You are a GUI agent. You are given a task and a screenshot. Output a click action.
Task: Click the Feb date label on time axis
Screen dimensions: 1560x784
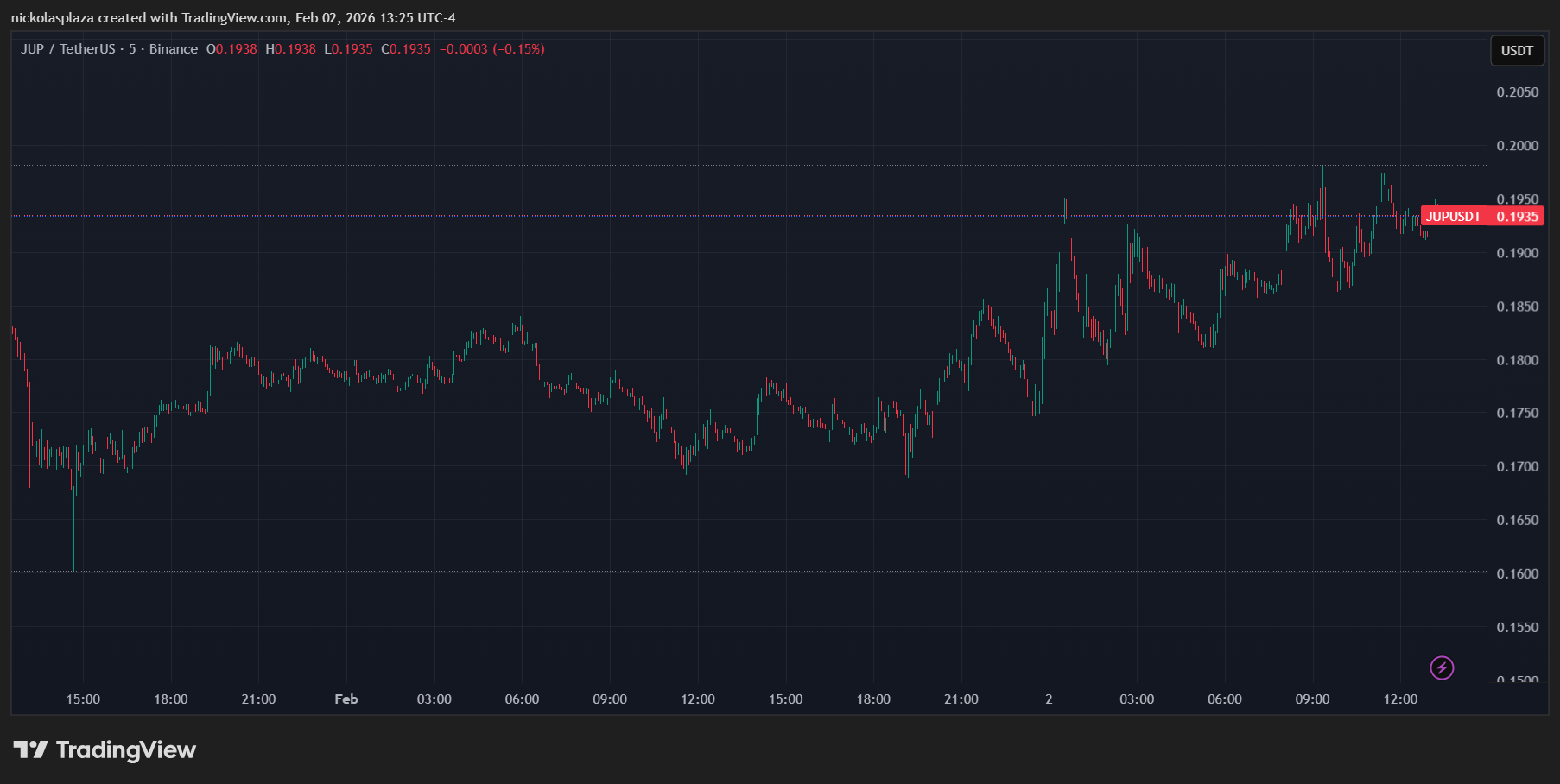point(346,699)
